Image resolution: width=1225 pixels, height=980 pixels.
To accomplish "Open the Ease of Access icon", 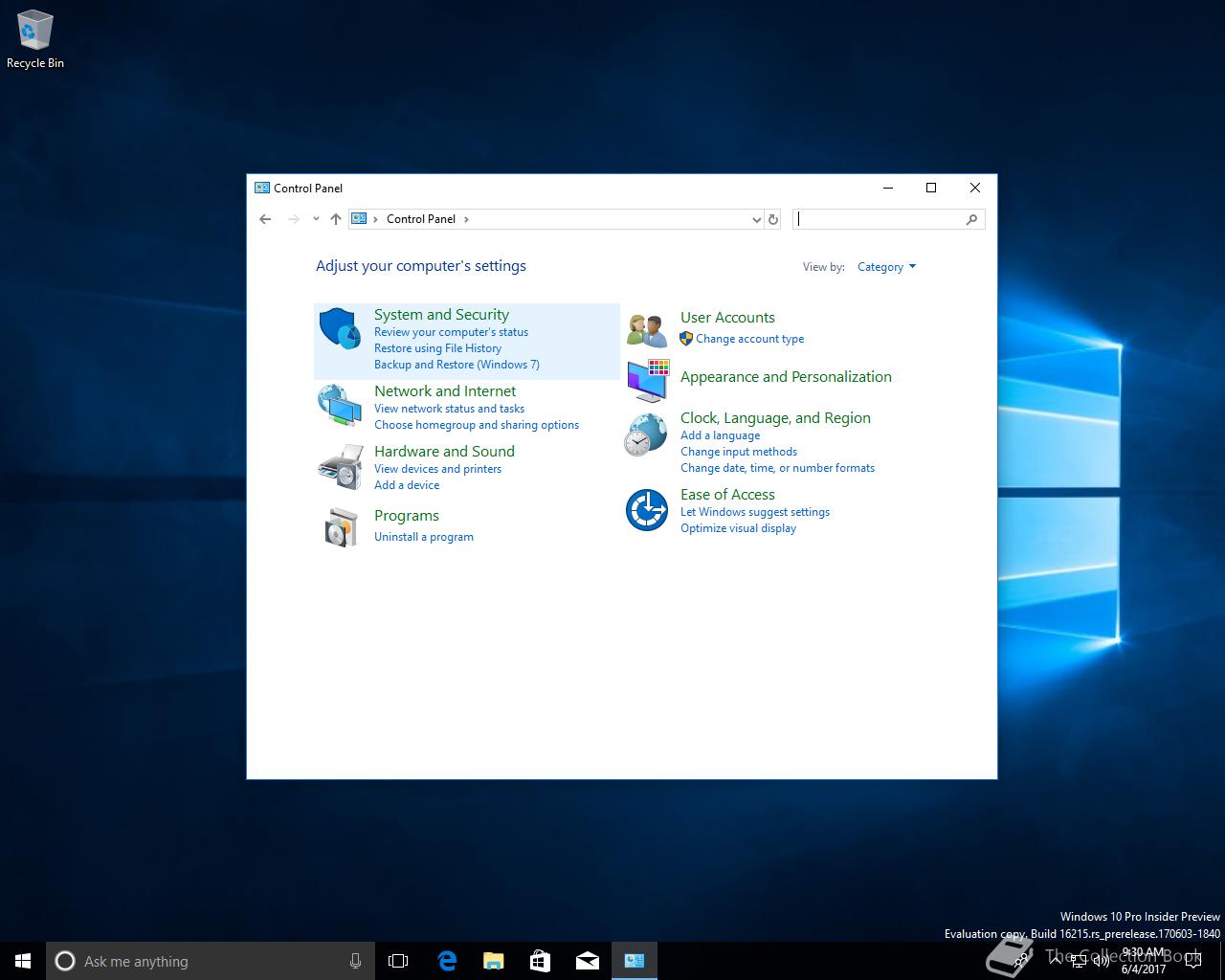I will [647, 509].
